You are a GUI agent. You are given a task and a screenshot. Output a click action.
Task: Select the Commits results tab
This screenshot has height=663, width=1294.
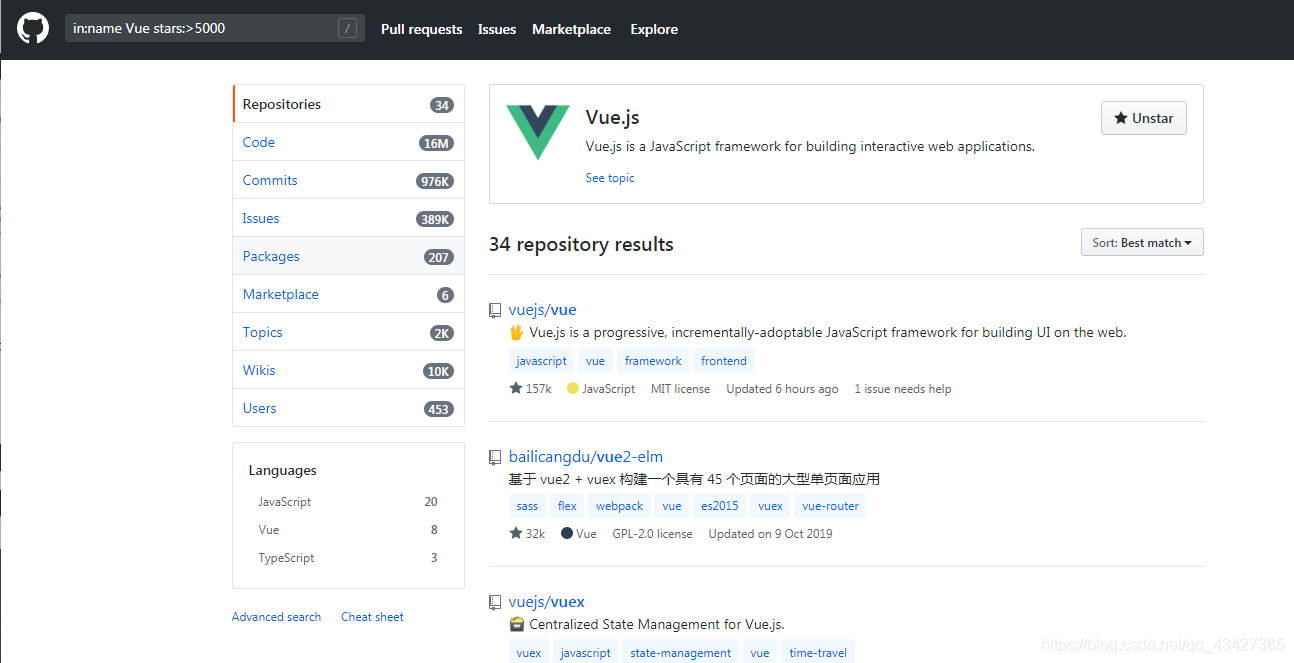click(x=348, y=181)
